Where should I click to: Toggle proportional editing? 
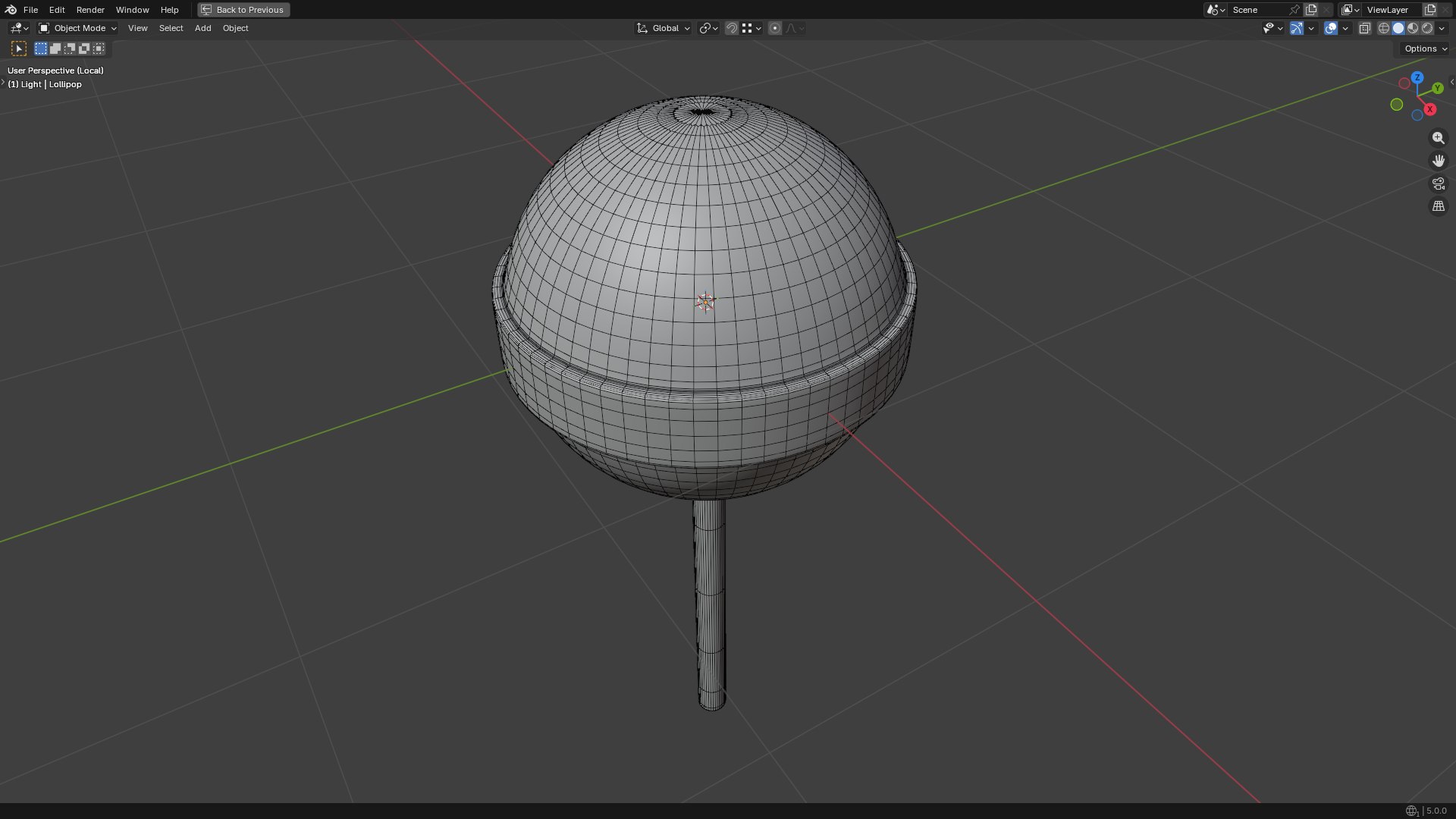coord(775,28)
